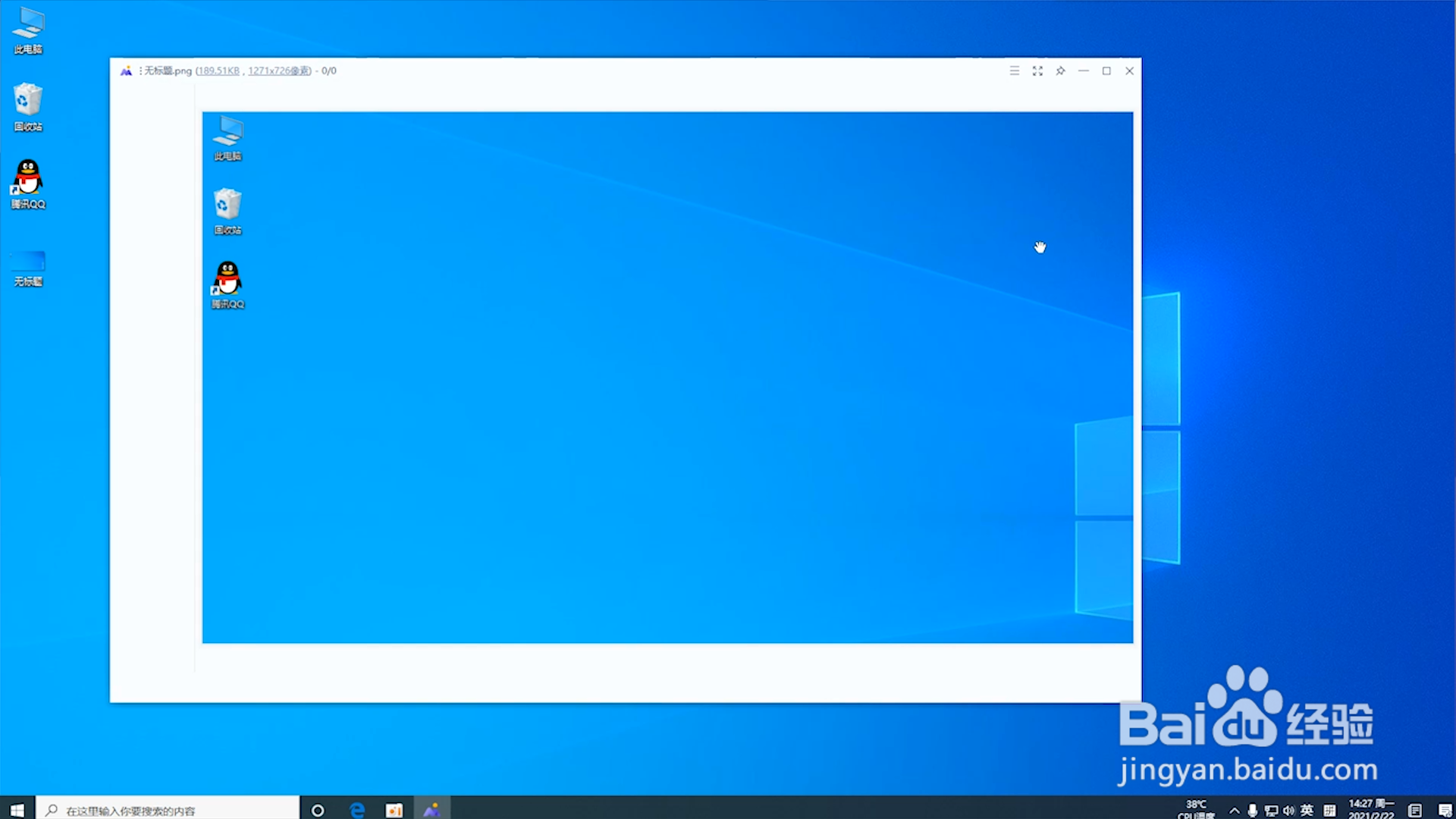Image resolution: width=1456 pixels, height=819 pixels.
Task: Switch to the image viewer taskbar button
Action: (x=431, y=810)
